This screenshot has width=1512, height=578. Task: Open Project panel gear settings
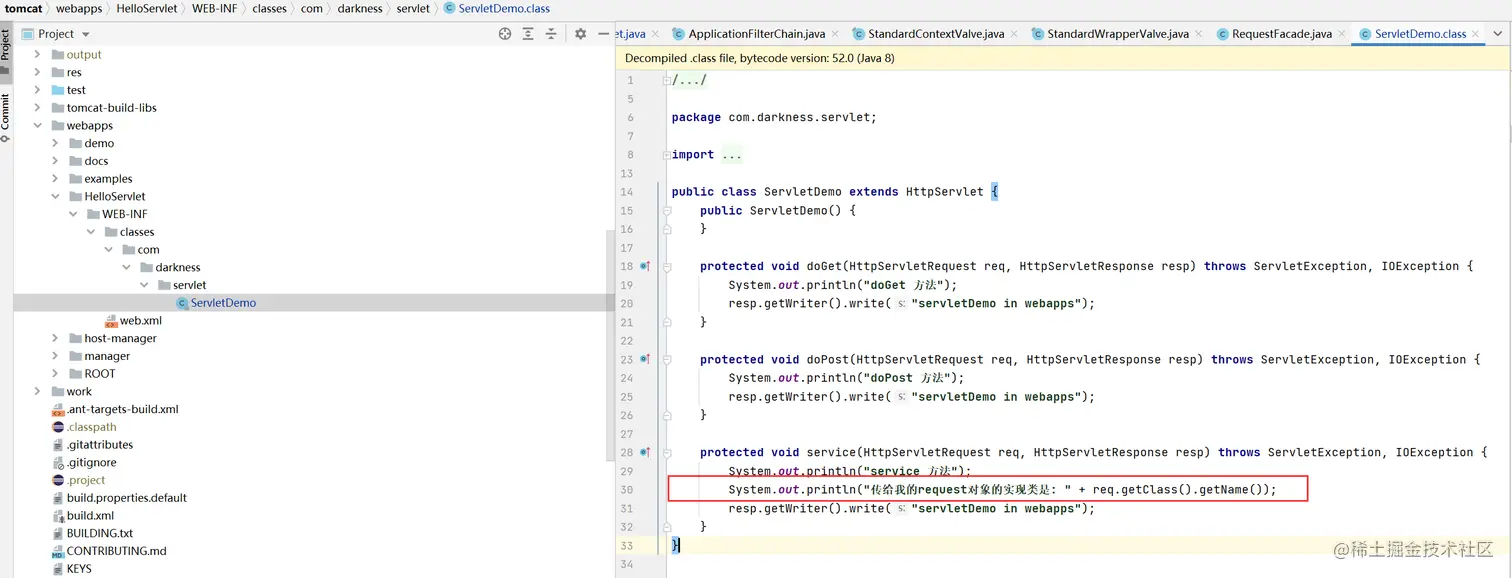click(x=580, y=34)
